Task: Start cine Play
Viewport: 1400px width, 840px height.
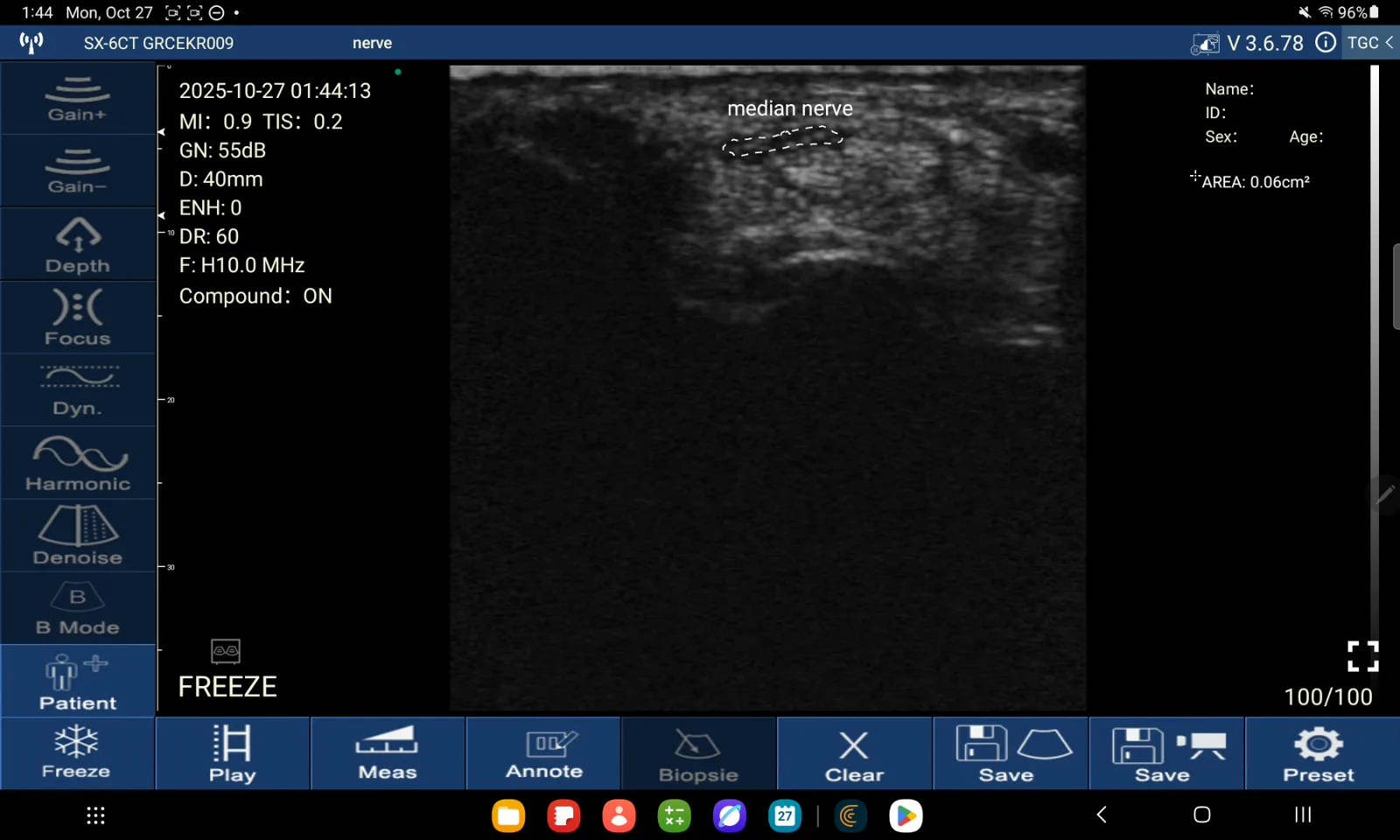Action: (233, 753)
